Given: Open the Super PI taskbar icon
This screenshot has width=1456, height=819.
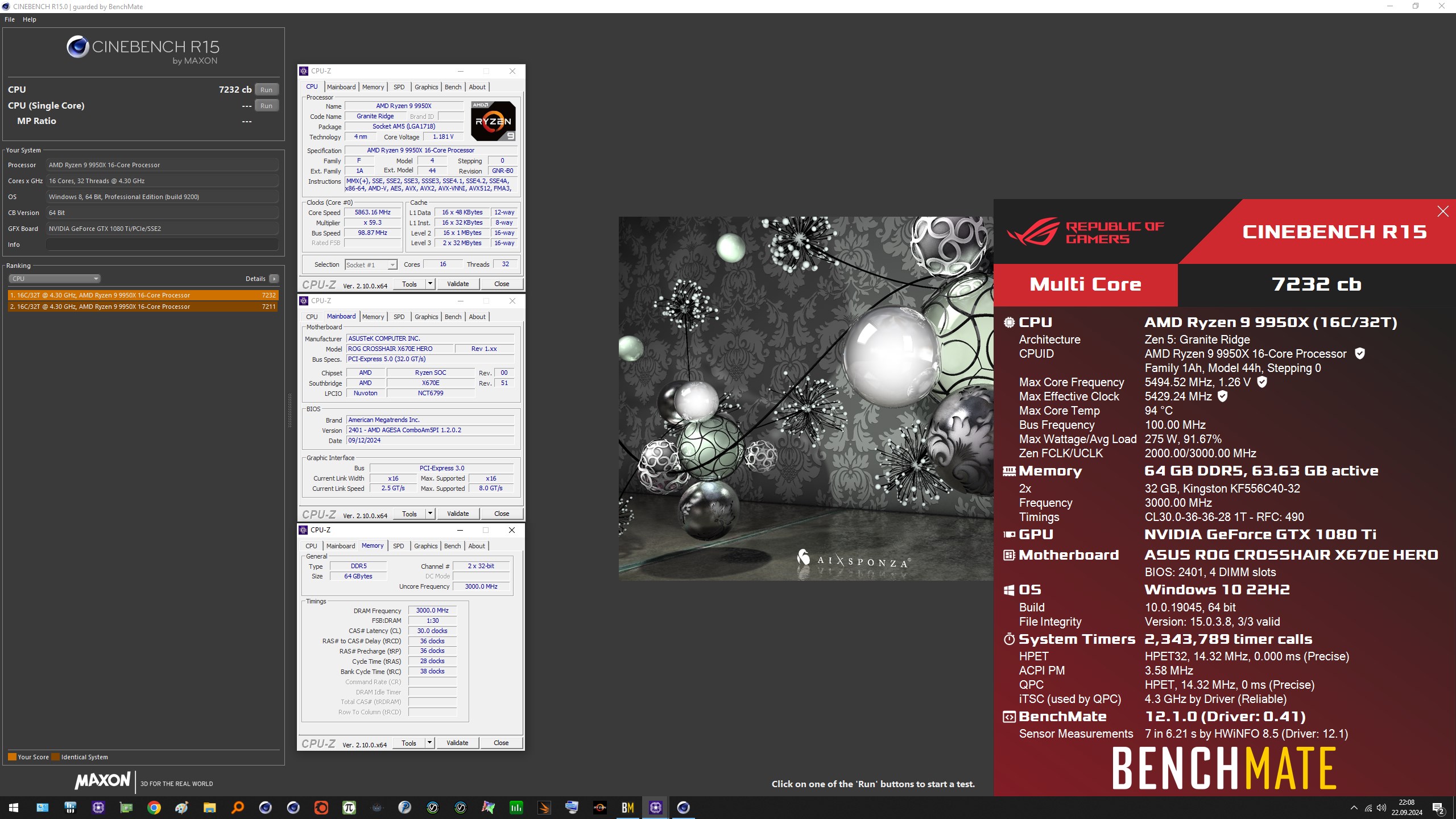Looking at the screenshot, I should click(x=349, y=808).
